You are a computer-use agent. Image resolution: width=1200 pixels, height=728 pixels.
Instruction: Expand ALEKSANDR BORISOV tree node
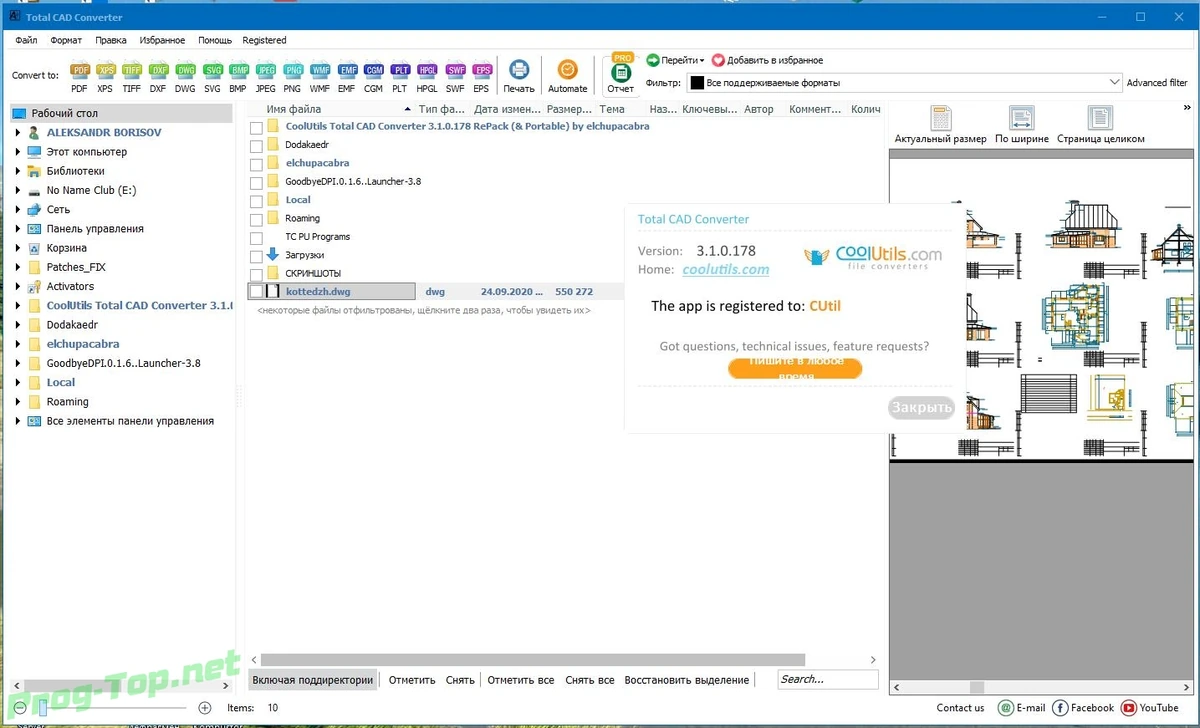18,133
